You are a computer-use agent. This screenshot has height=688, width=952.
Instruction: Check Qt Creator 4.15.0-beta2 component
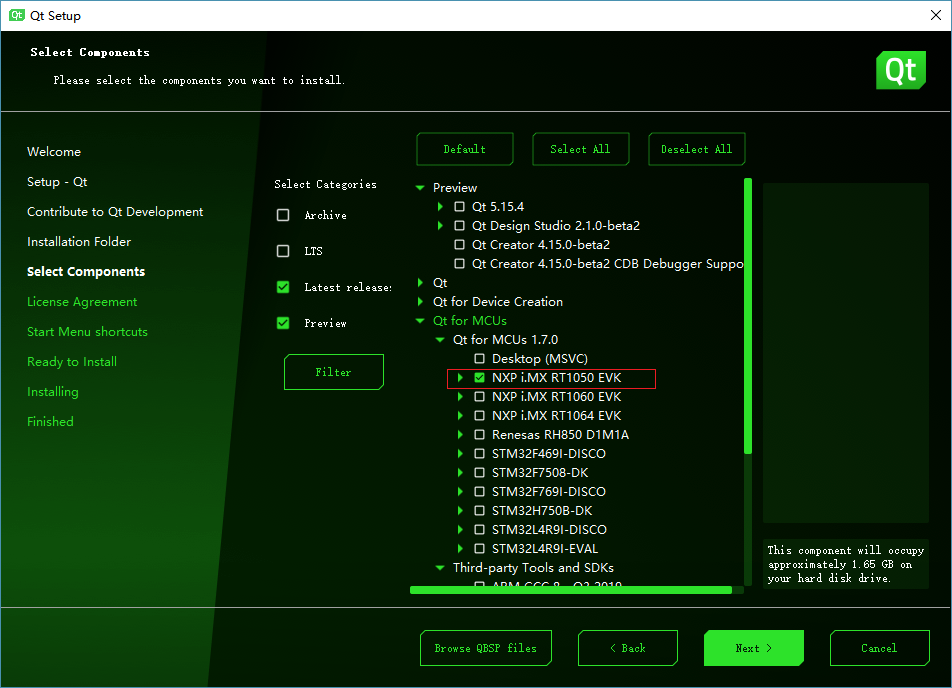pyautogui.click(x=460, y=245)
